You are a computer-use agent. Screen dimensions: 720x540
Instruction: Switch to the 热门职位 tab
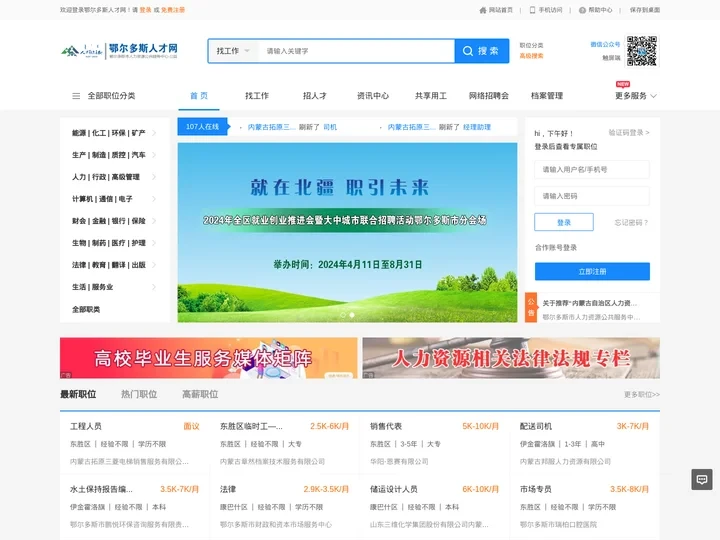[x=139, y=394]
